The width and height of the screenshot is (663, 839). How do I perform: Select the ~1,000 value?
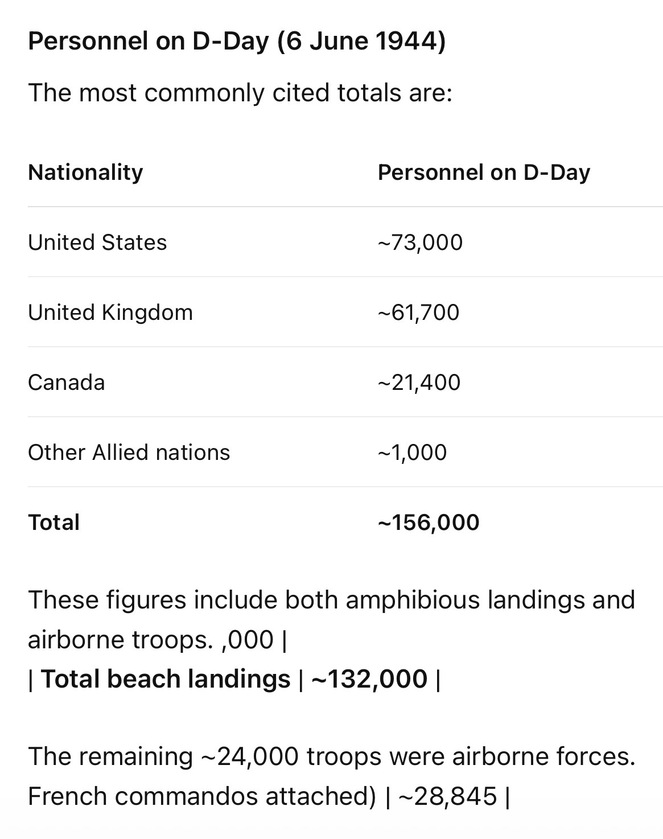412,453
